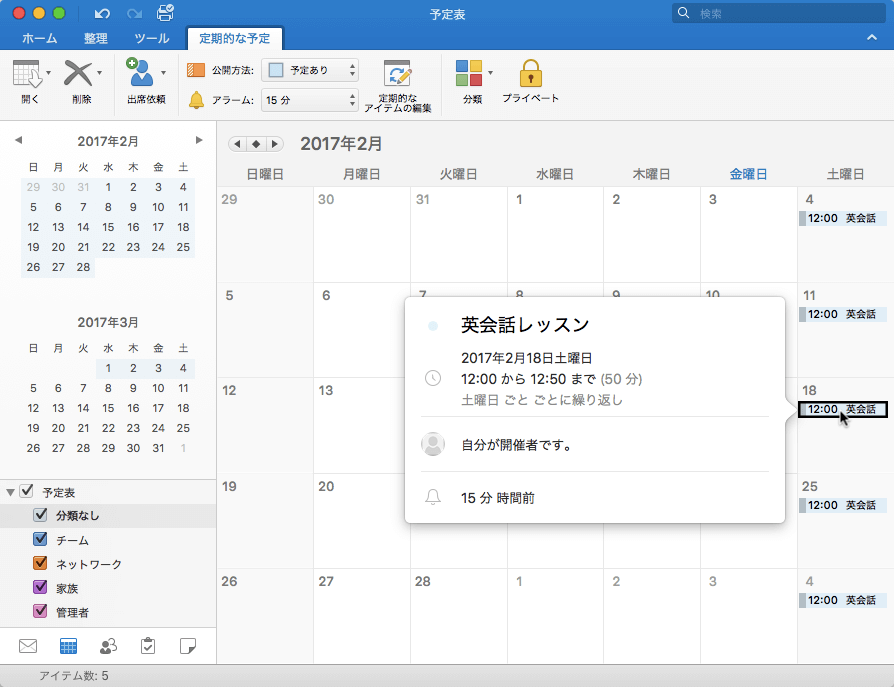This screenshot has width=894, height=687.
Task: Click the 検索 search field
Action: tap(779, 13)
